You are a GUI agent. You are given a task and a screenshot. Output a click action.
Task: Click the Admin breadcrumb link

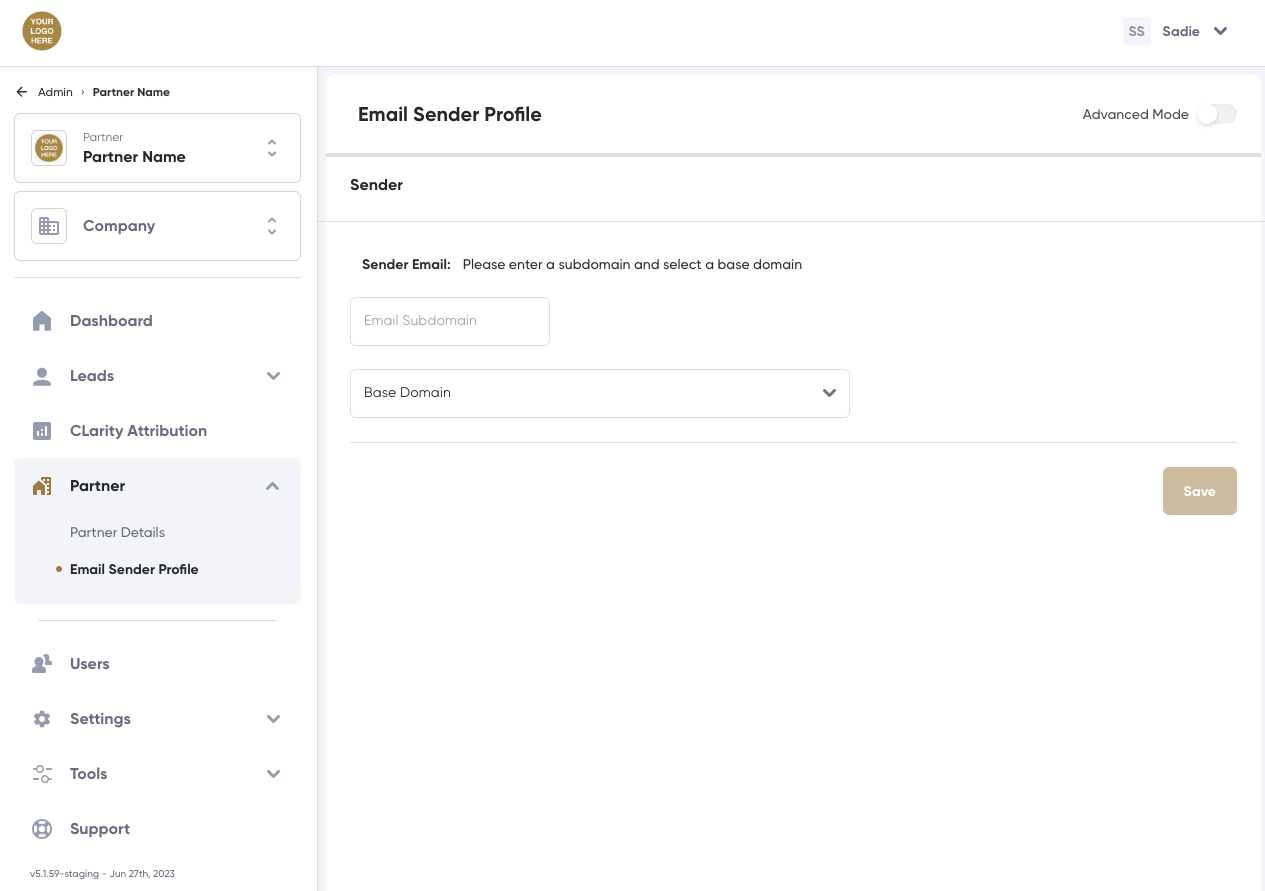coord(55,92)
